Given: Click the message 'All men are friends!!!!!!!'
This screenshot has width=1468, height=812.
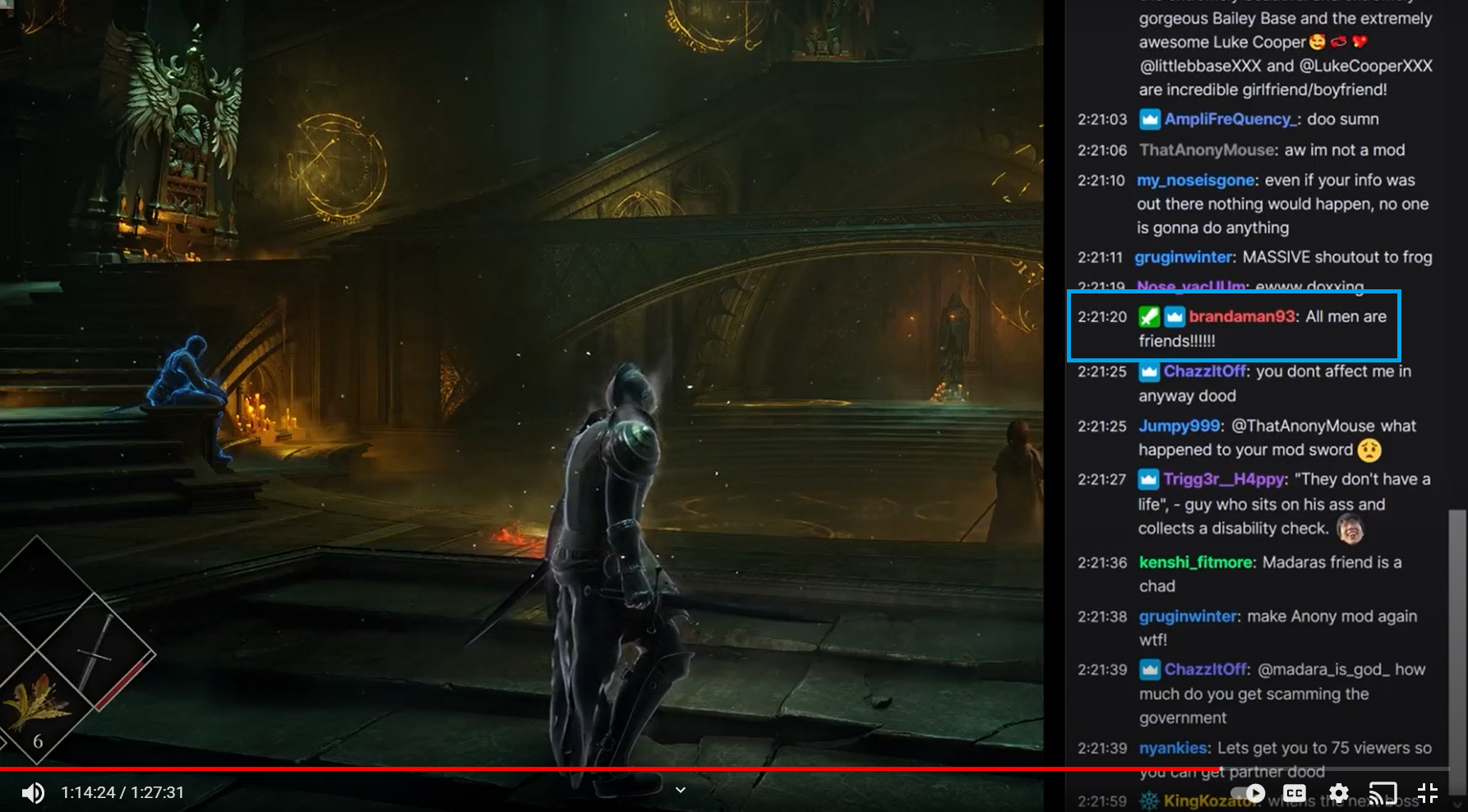Looking at the screenshot, I should 1263,329.
